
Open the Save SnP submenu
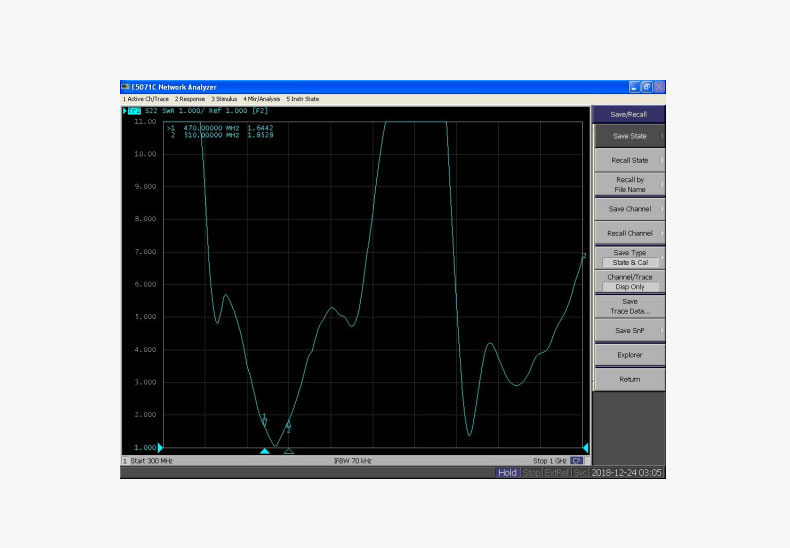pyautogui.click(x=630, y=330)
